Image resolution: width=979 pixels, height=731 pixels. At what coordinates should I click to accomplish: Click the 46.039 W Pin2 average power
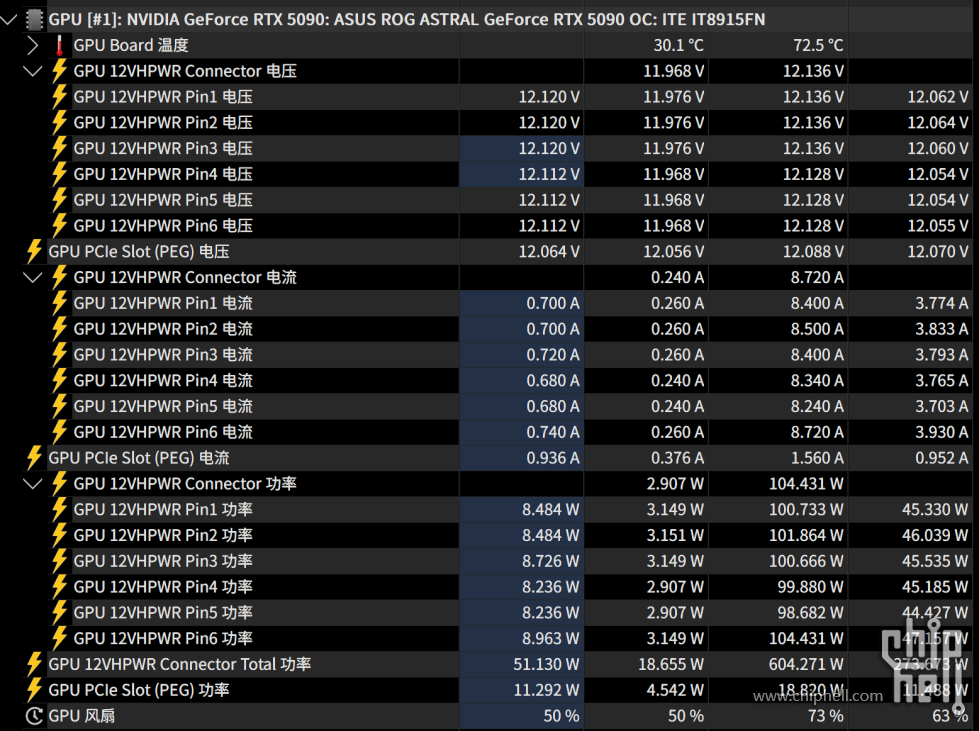tap(935, 536)
